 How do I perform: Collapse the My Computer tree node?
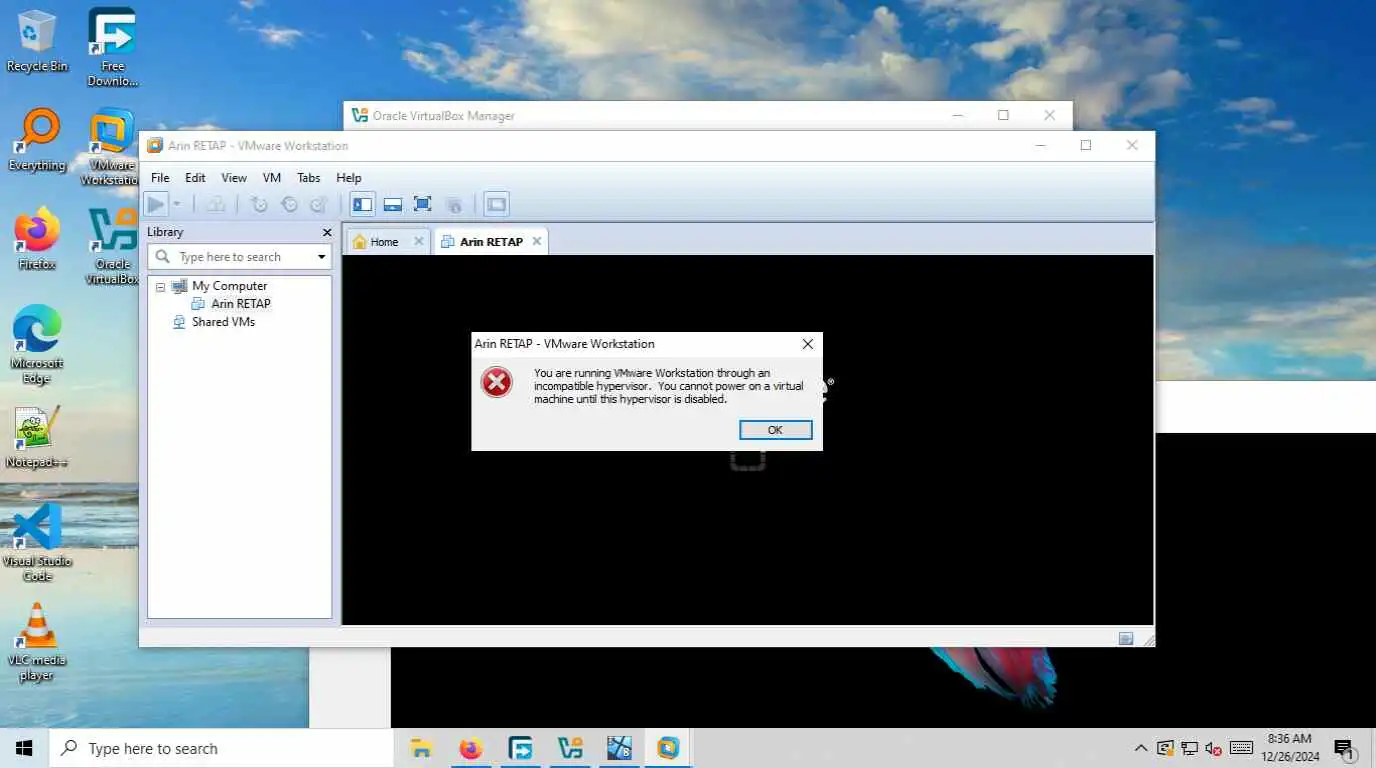[x=160, y=286]
